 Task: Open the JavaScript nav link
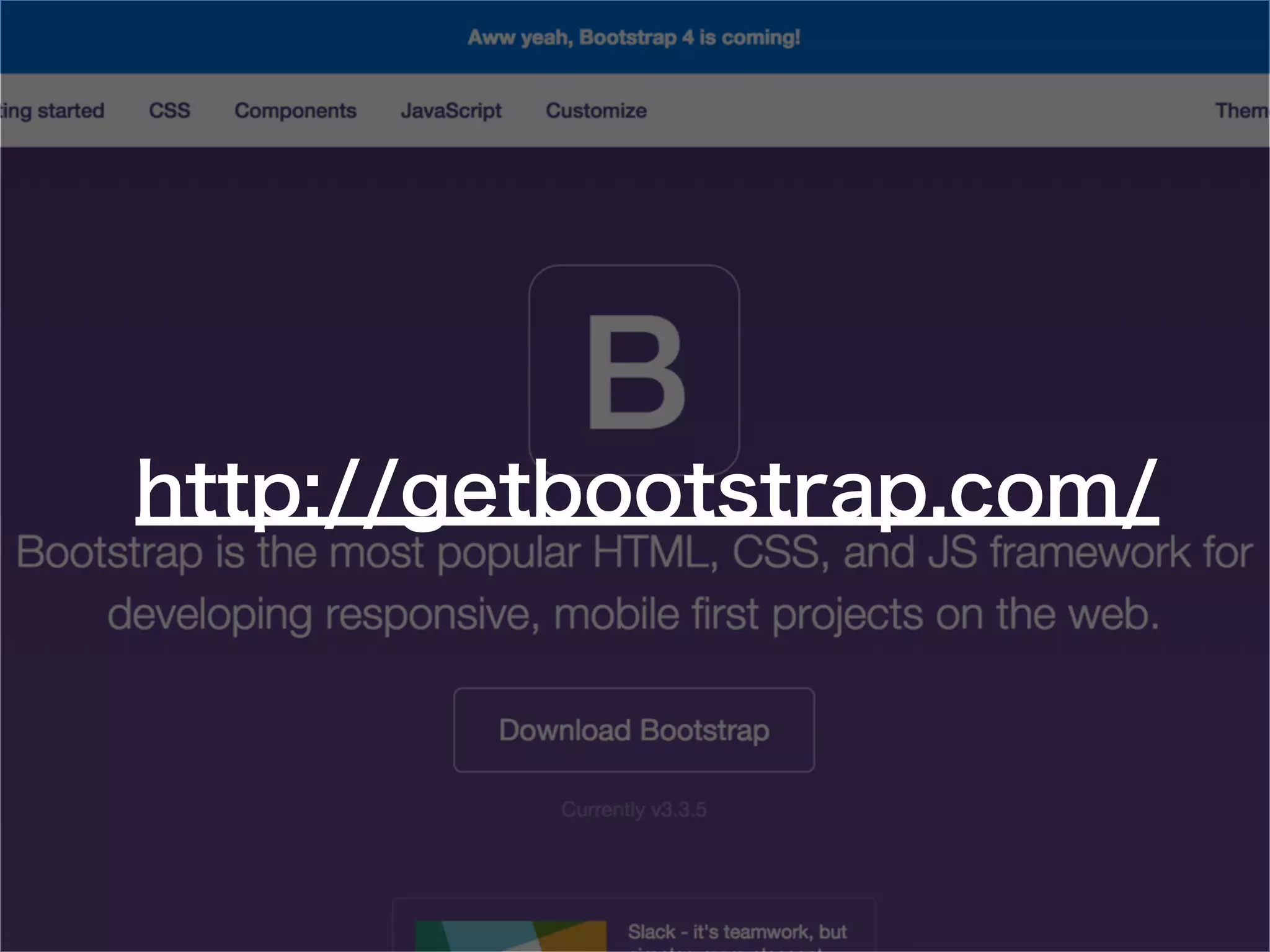coord(451,110)
